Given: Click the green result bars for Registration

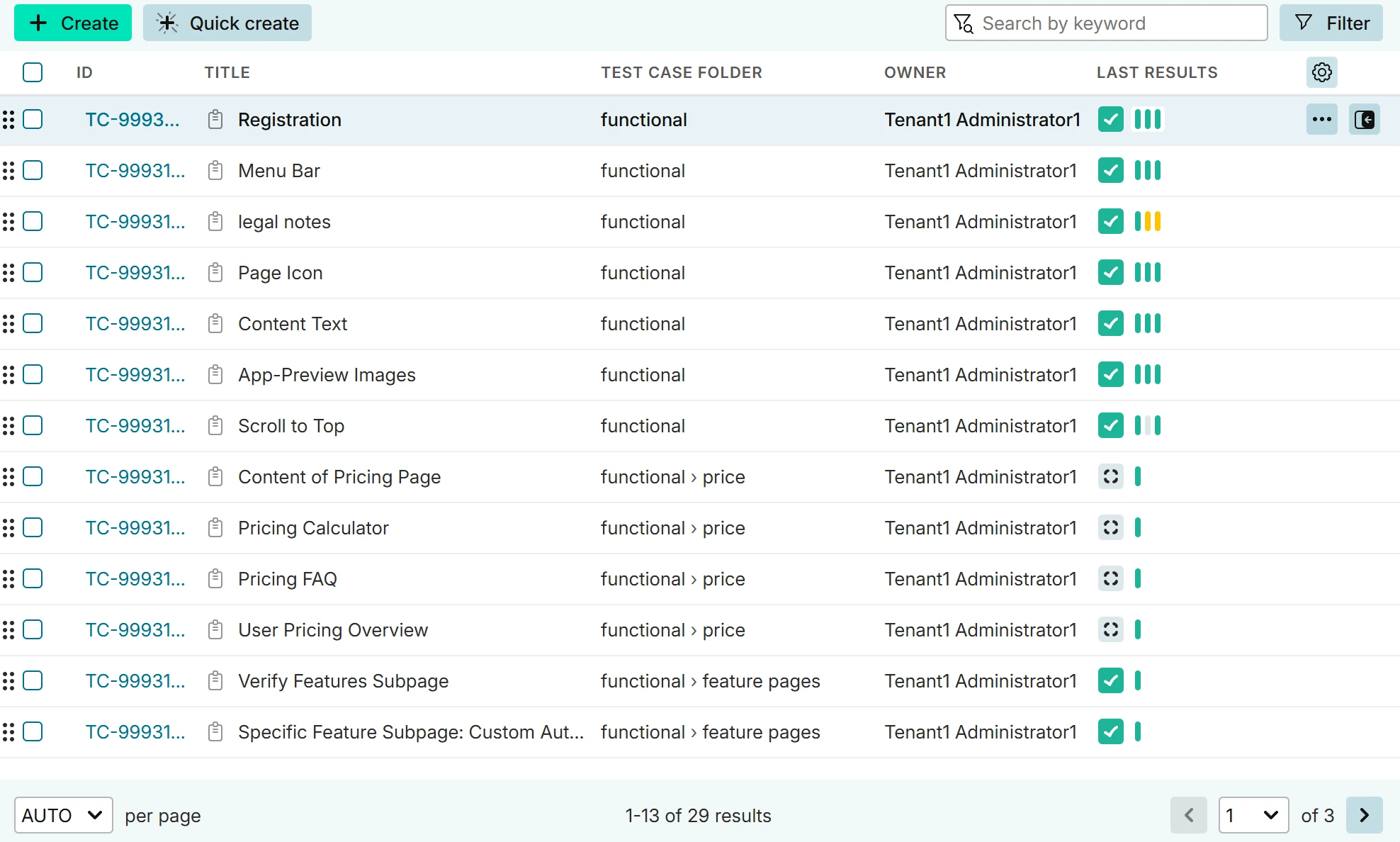Looking at the screenshot, I should [1148, 119].
